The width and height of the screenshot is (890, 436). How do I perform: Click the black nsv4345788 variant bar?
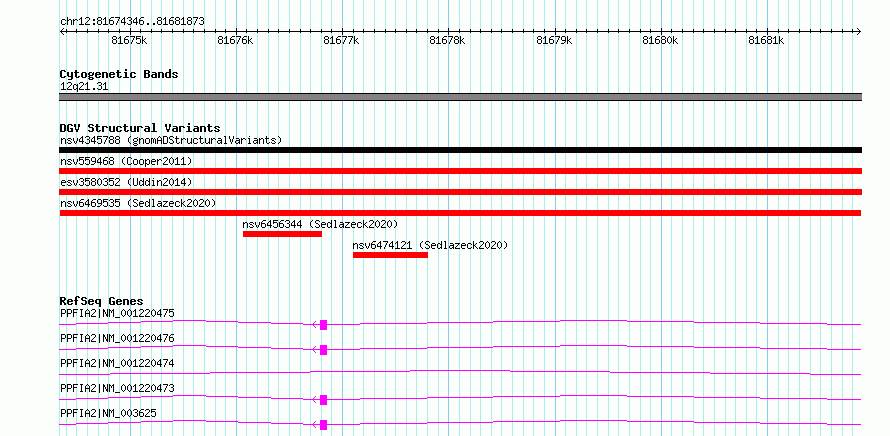tap(460, 150)
